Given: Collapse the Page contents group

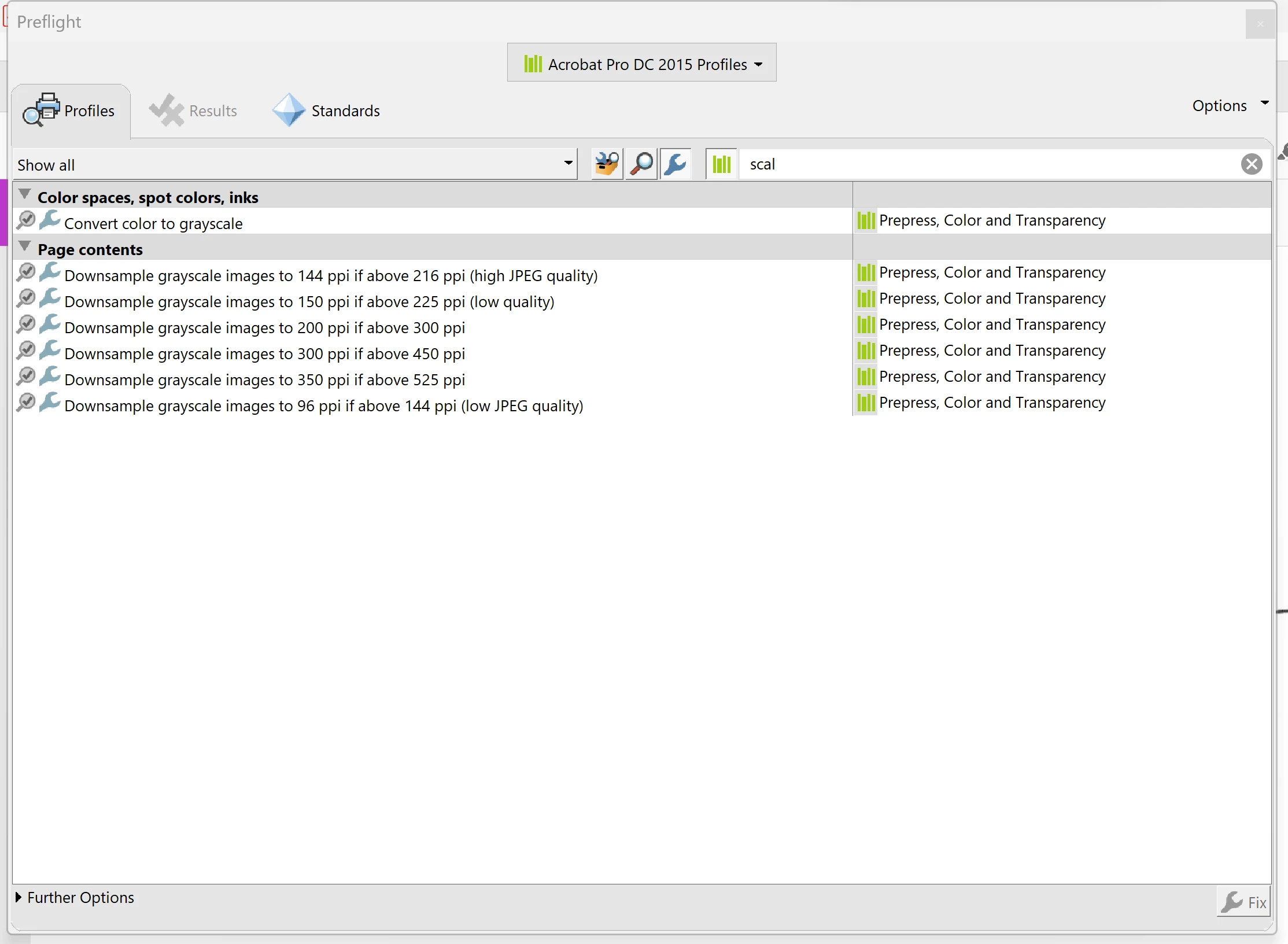Looking at the screenshot, I should coord(24,246).
